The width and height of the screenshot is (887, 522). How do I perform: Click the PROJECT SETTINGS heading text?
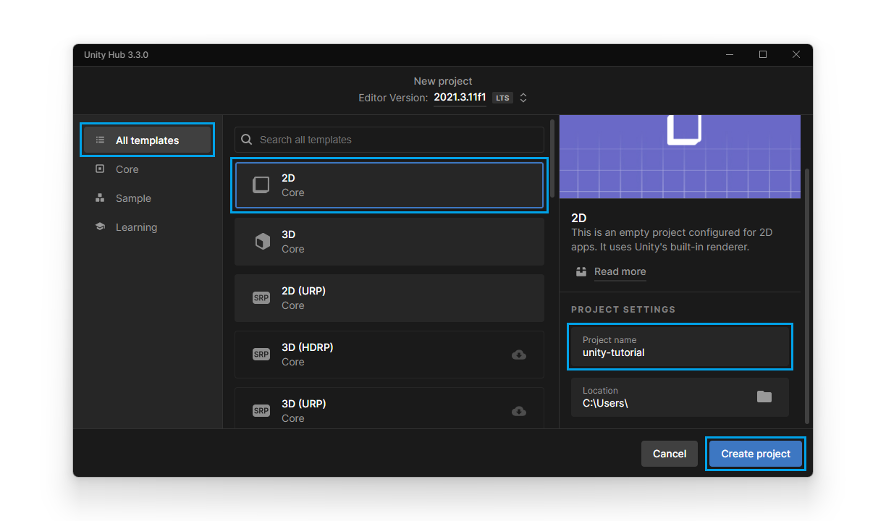[x=623, y=309]
